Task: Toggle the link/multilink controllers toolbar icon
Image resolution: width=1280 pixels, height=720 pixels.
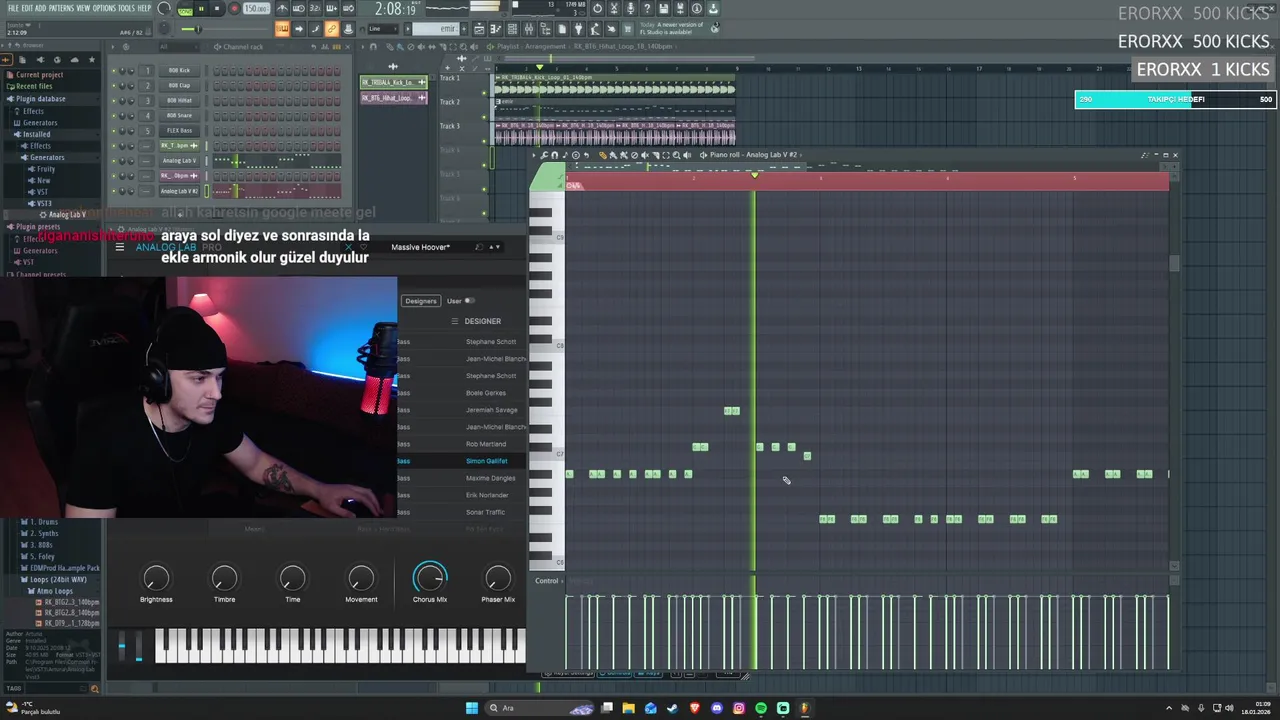Action: coord(331,29)
